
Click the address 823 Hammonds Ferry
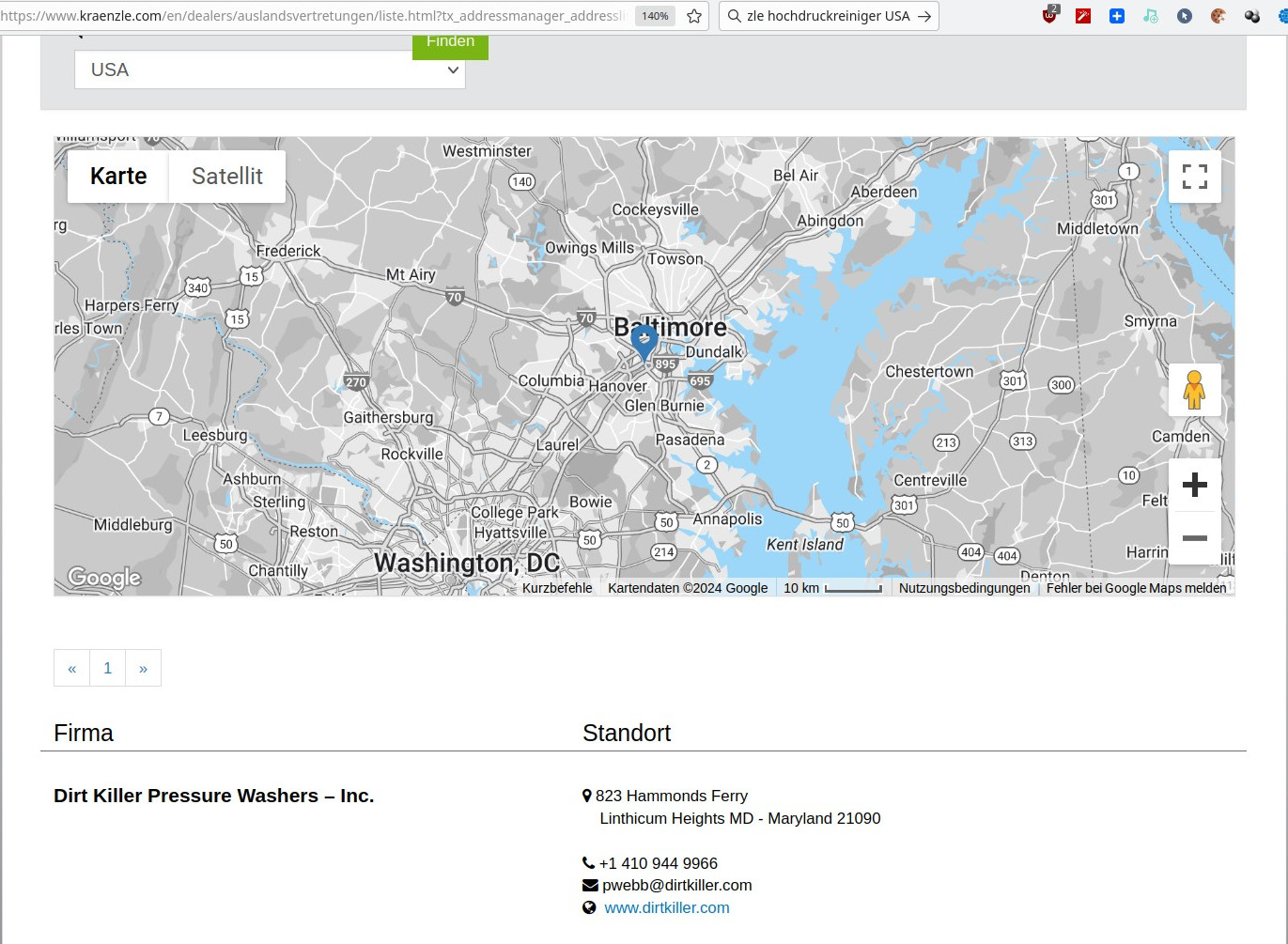(672, 796)
